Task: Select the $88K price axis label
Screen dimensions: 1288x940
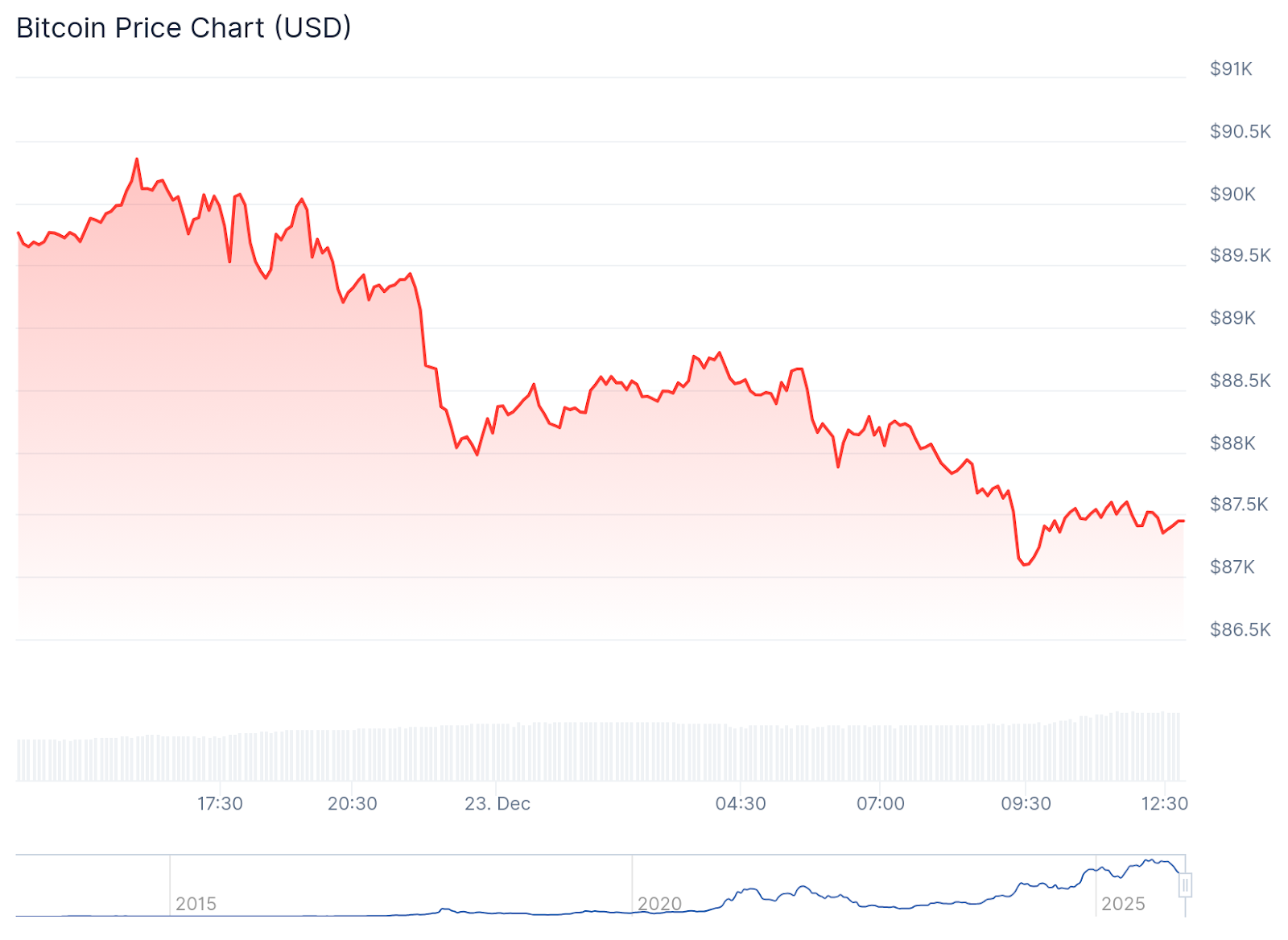Action: tap(1232, 443)
